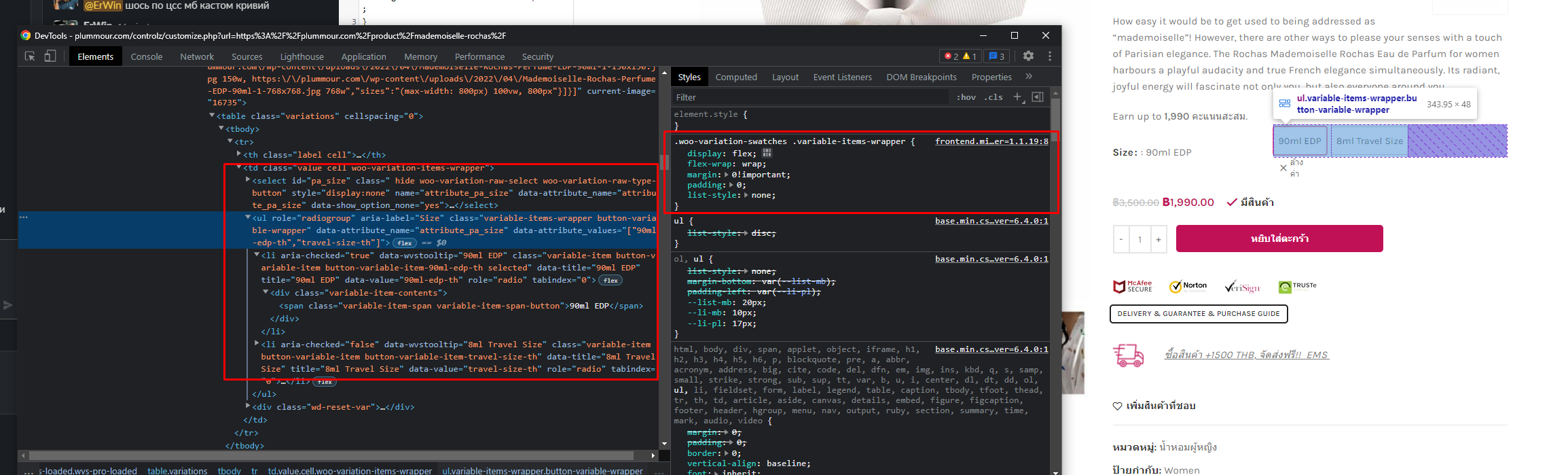Open the Layout sidebar tab
This screenshot has width=1568, height=475.
785,77
